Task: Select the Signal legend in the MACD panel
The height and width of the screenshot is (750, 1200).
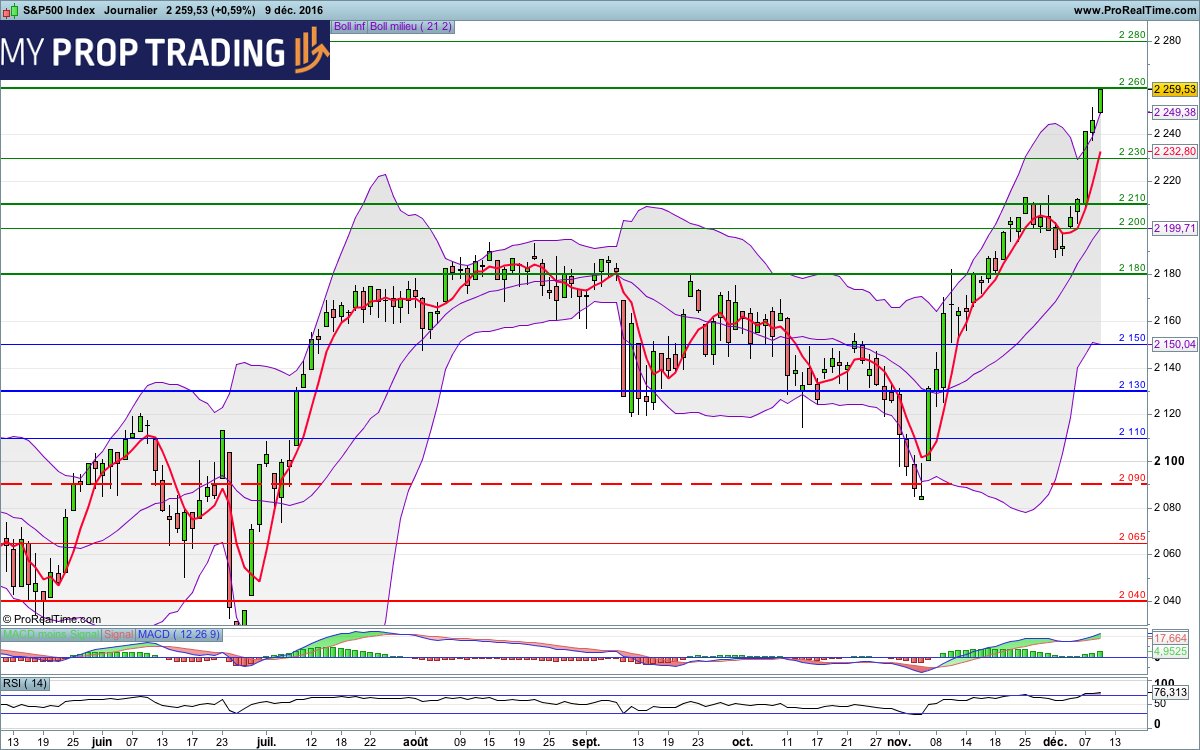Action: tap(119, 635)
